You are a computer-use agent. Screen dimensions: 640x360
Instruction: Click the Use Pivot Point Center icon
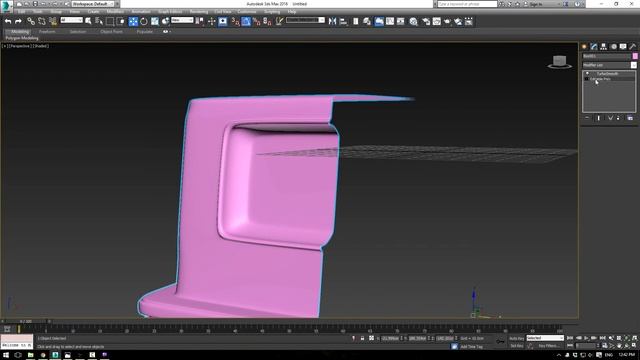click(200, 21)
